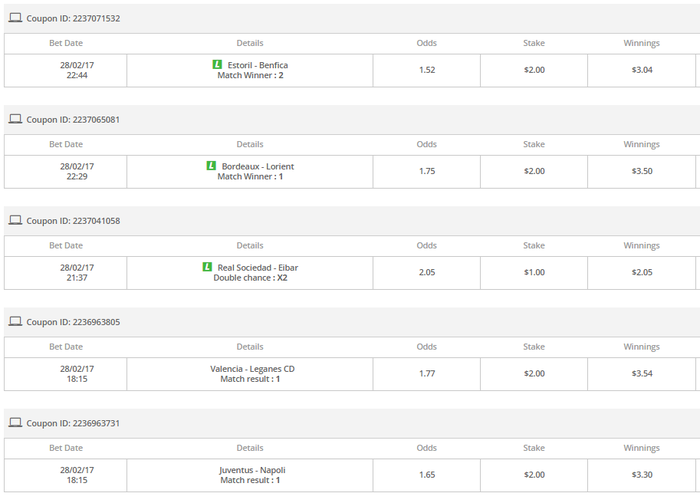The height and width of the screenshot is (503, 700).
Task: Click laptop icon beside Coupon ID 2236963805
Action: pos(15,322)
